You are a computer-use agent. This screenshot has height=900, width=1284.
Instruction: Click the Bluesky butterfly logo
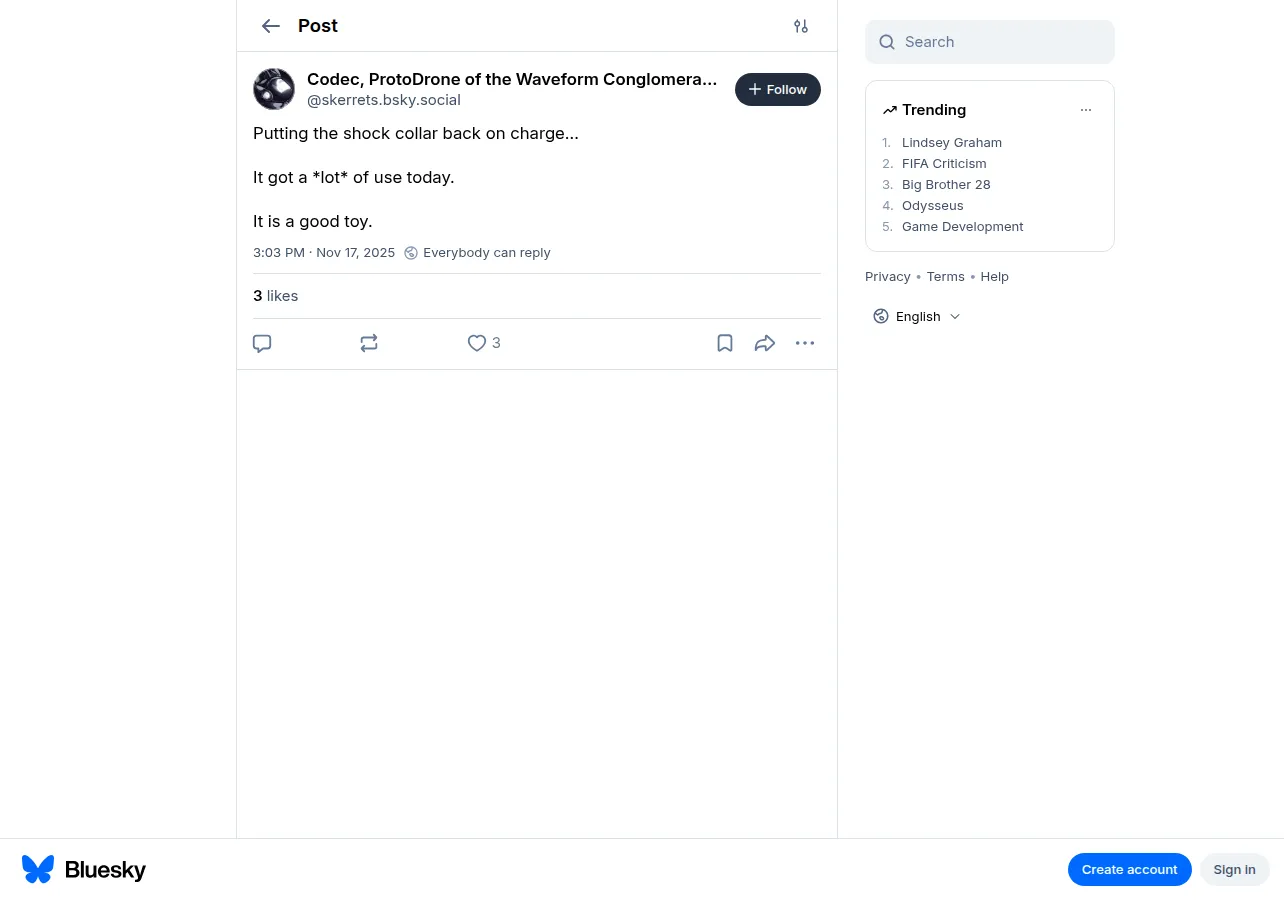[38, 869]
